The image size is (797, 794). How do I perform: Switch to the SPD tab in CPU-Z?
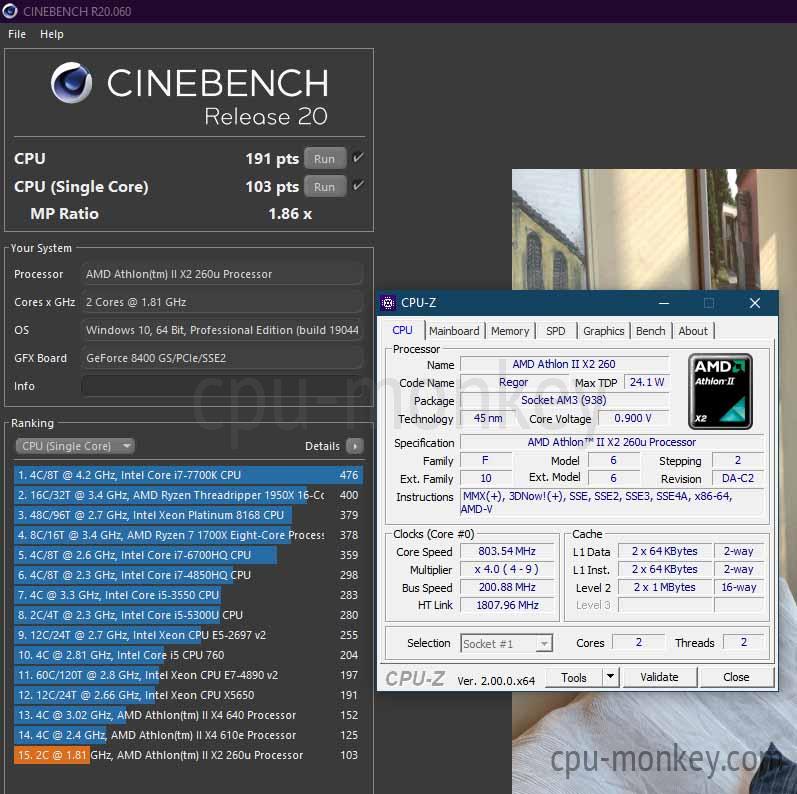pyautogui.click(x=556, y=331)
